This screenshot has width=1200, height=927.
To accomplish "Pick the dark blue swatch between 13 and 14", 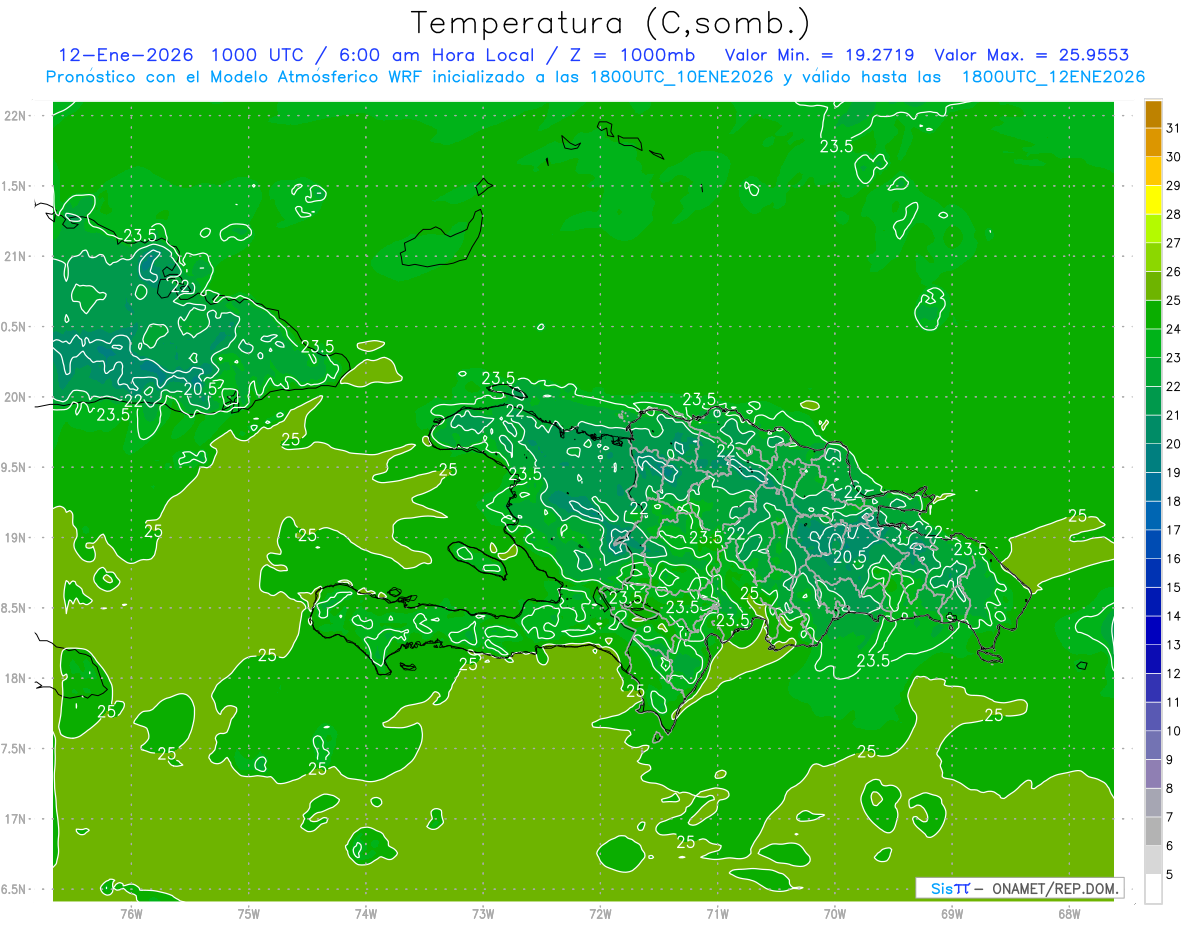I will tap(1153, 630).
